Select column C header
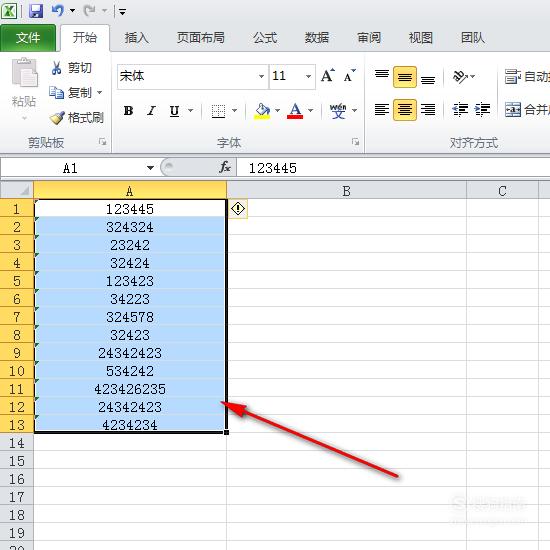 [502, 191]
